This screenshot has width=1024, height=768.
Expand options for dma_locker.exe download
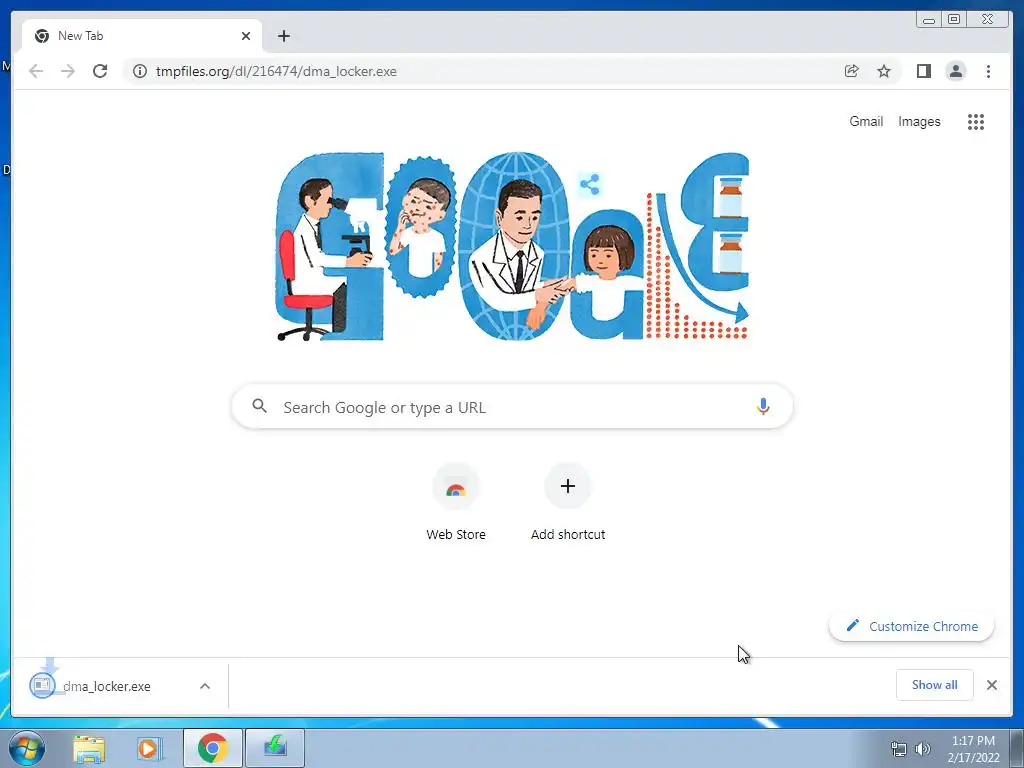pos(204,686)
